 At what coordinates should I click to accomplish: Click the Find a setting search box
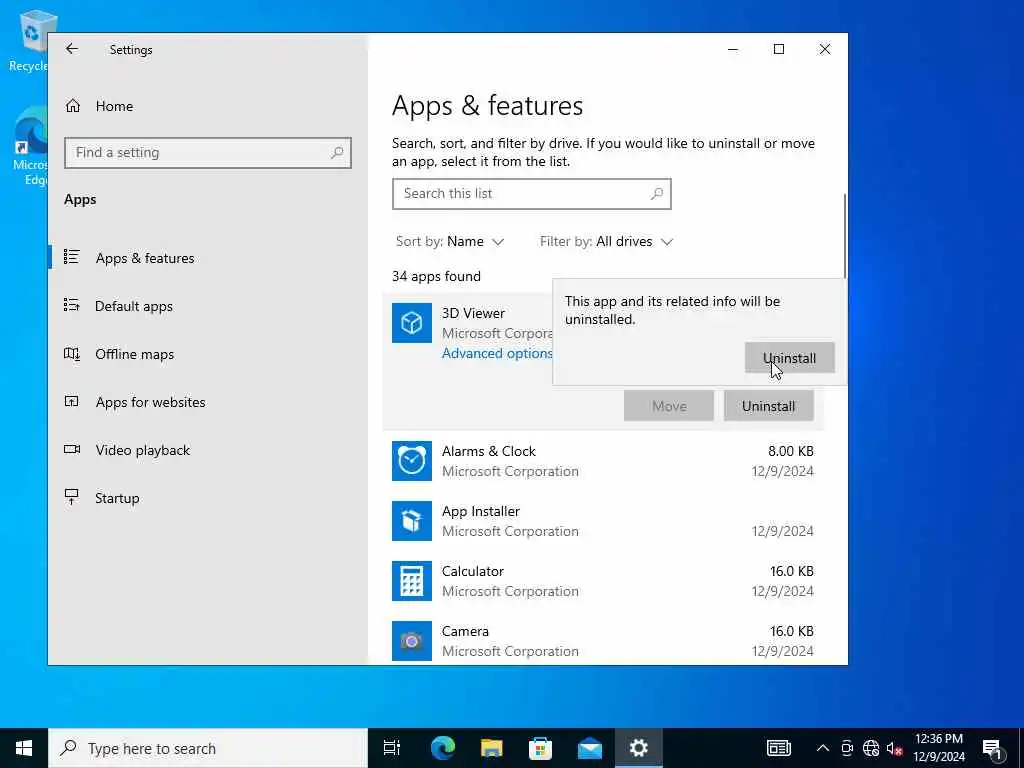208,153
